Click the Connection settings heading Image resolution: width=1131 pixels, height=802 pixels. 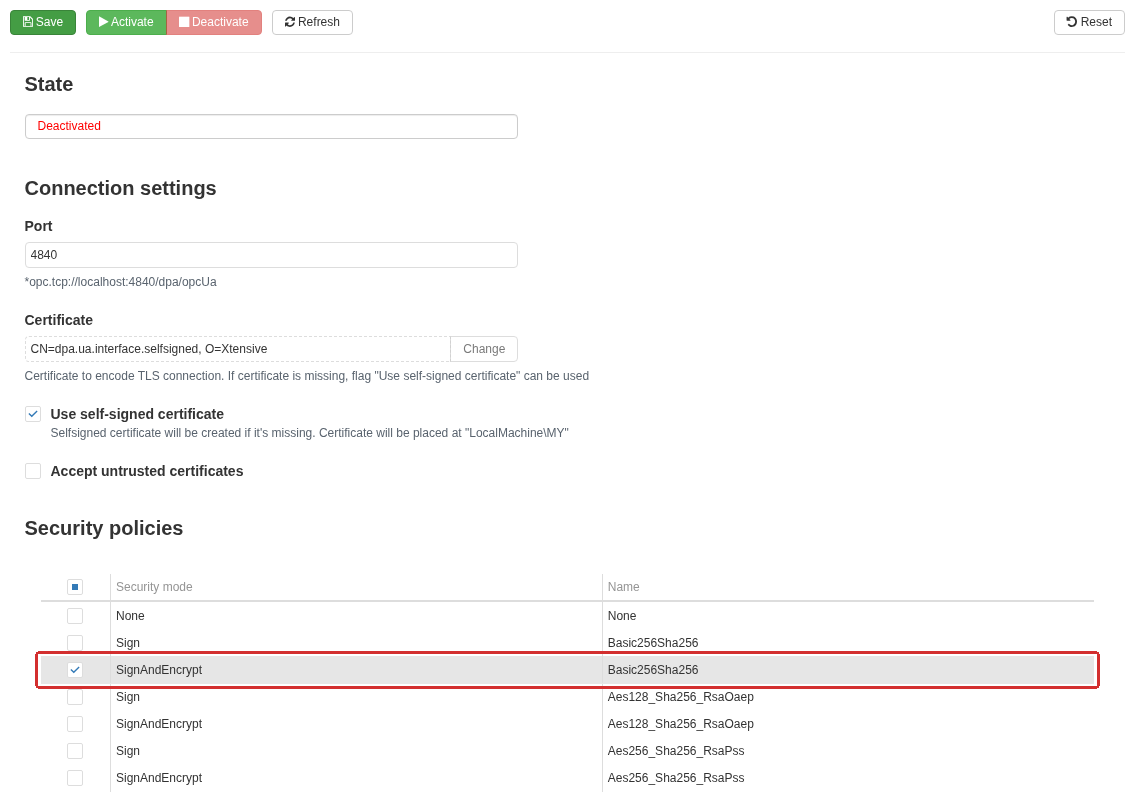pyautogui.click(x=120, y=188)
